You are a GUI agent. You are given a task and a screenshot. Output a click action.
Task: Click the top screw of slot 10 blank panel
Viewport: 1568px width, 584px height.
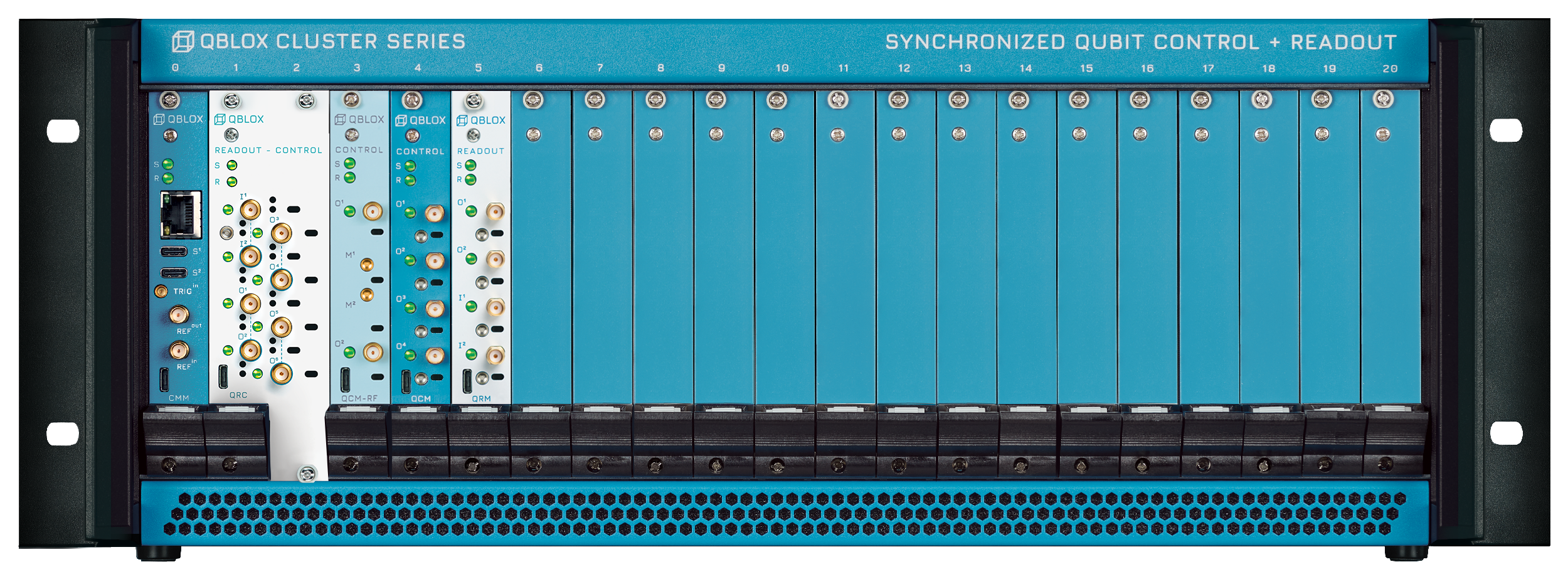[x=776, y=100]
